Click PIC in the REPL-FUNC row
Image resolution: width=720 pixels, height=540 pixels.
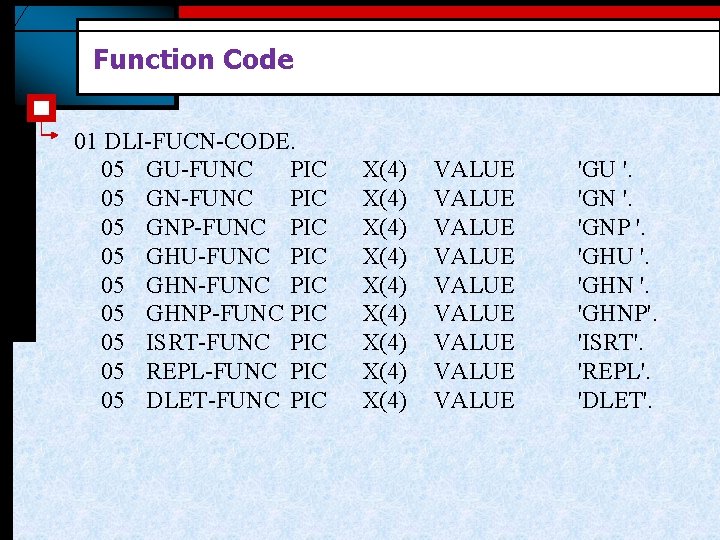click(x=309, y=371)
